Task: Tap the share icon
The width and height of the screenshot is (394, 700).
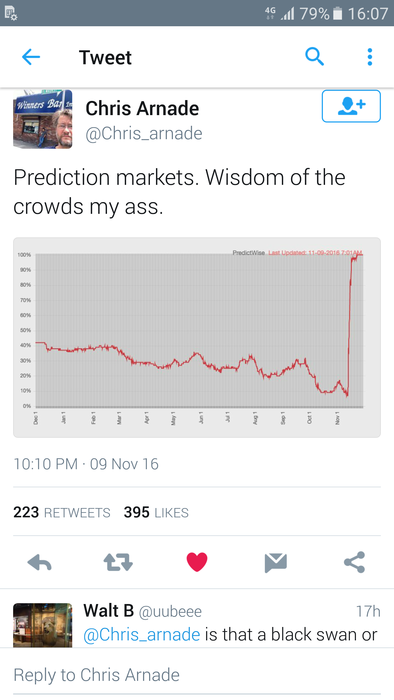Action: coord(355,562)
